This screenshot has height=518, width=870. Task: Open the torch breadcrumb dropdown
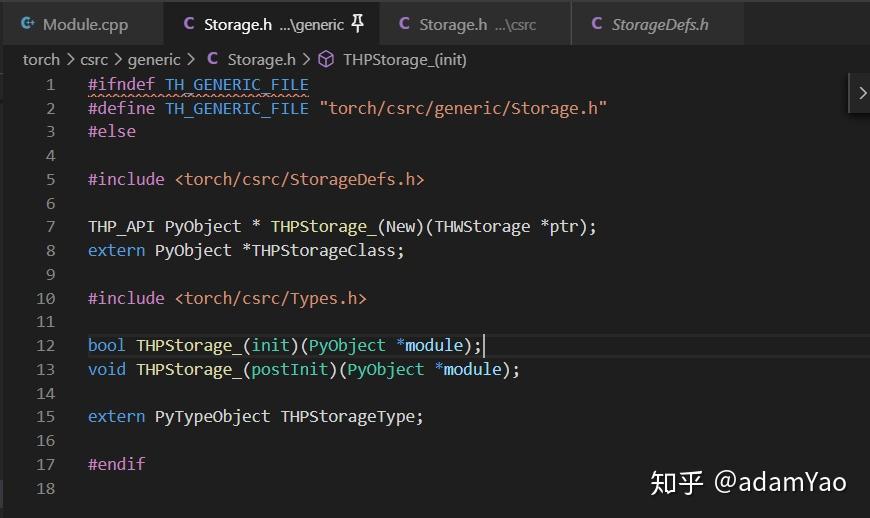(41, 59)
